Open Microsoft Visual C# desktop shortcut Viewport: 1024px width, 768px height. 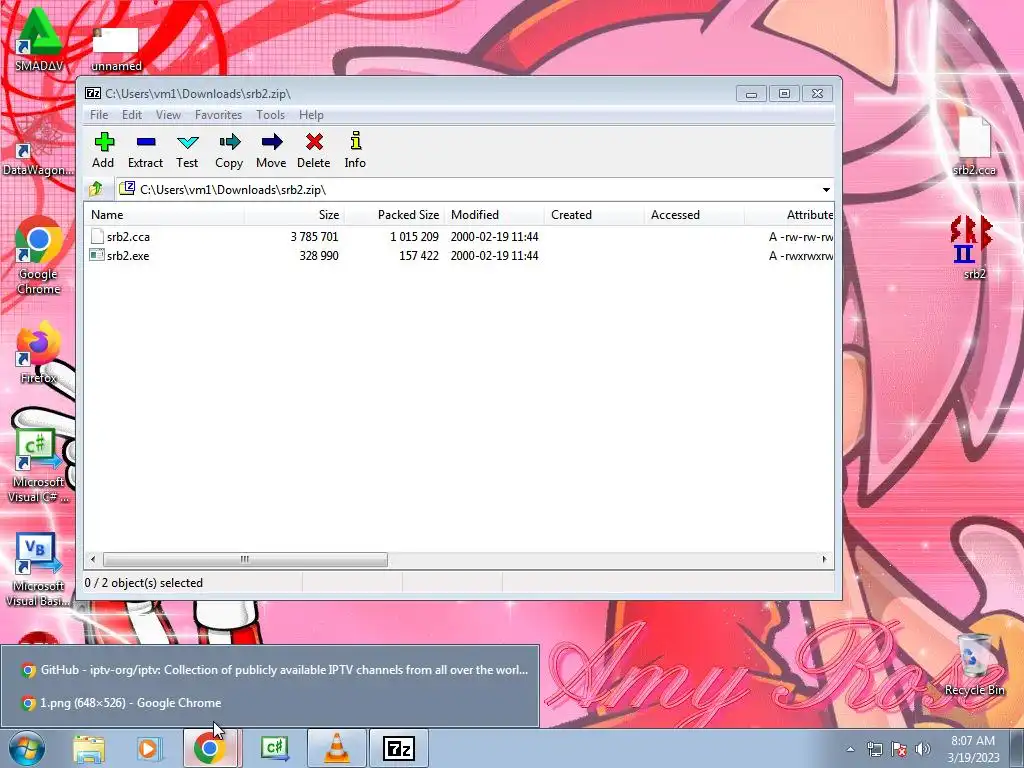(x=38, y=465)
